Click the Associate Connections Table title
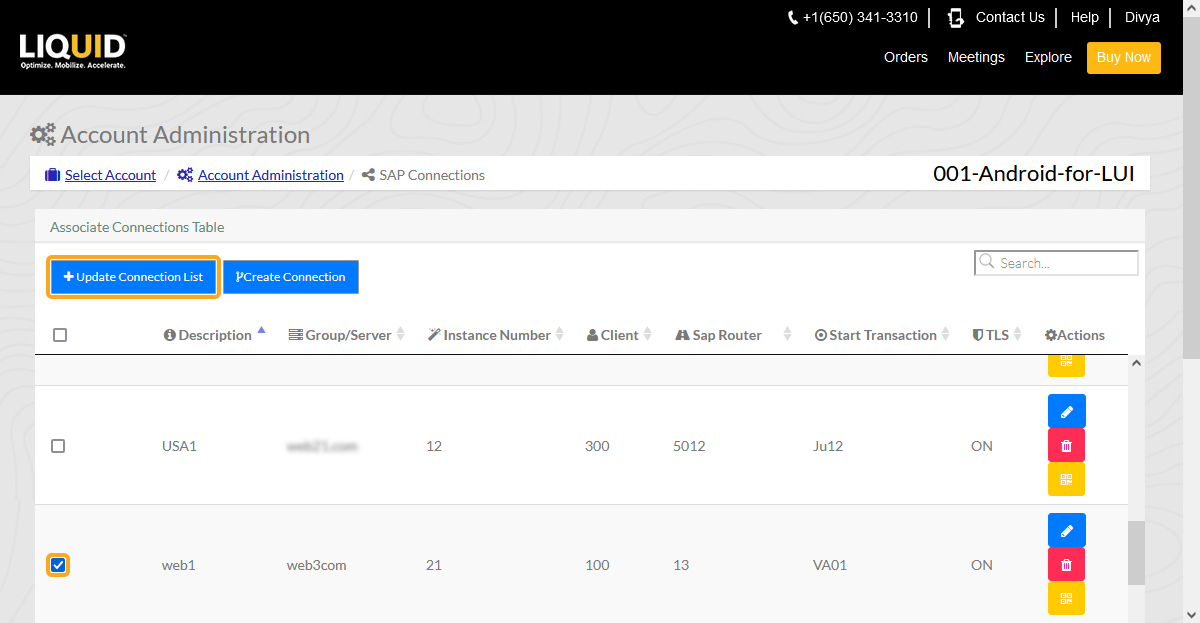Viewport: 1200px width, 623px height. point(137,227)
